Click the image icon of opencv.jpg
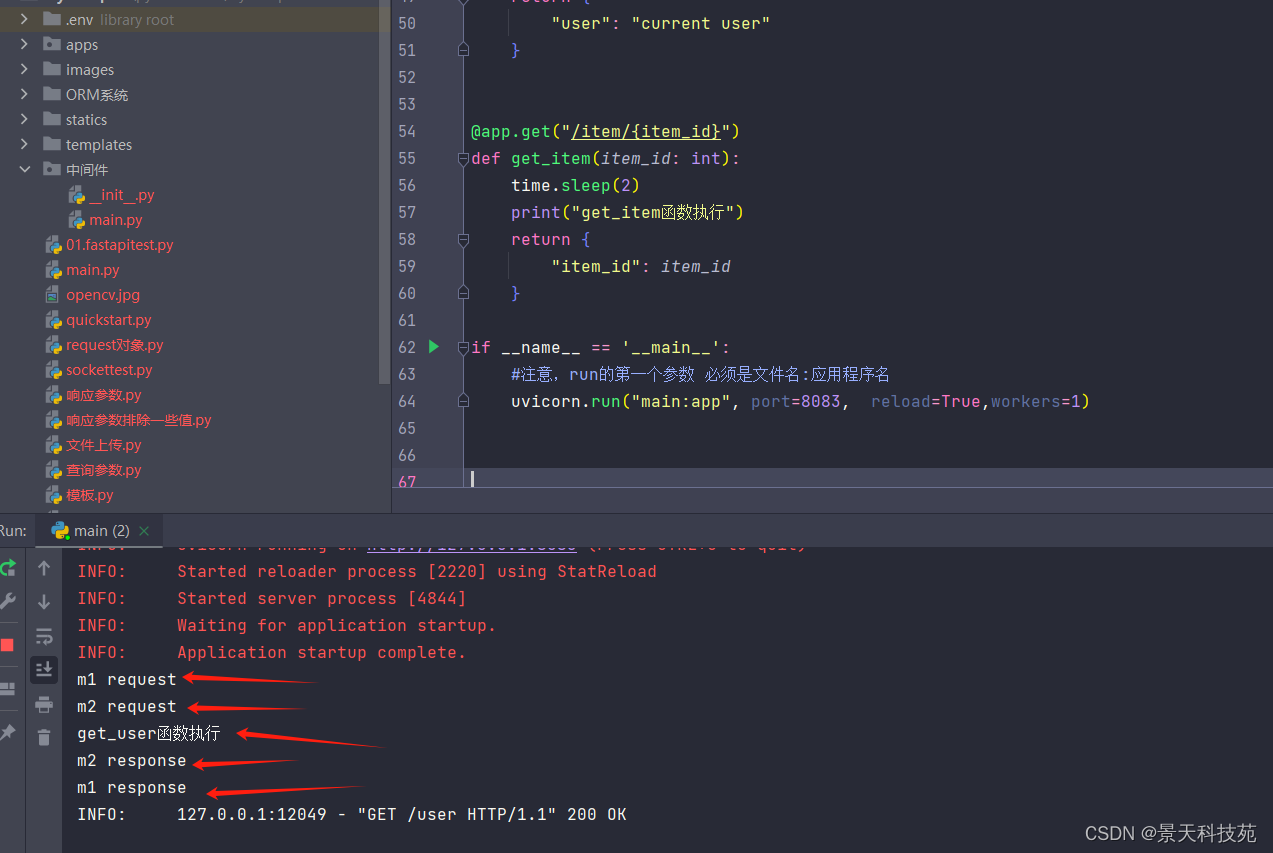Image resolution: width=1273 pixels, height=853 pixels. click(x=53, y=295)
